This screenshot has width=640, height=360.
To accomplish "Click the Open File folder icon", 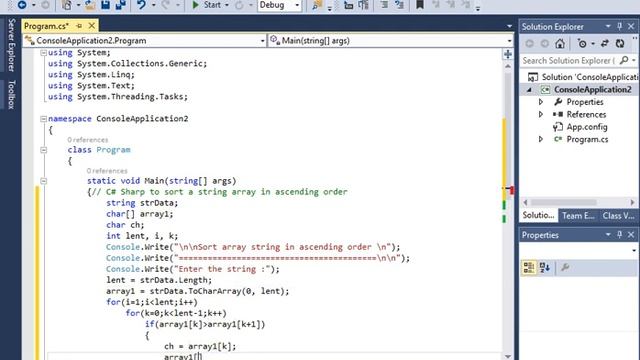I will (x=90, y=5).
